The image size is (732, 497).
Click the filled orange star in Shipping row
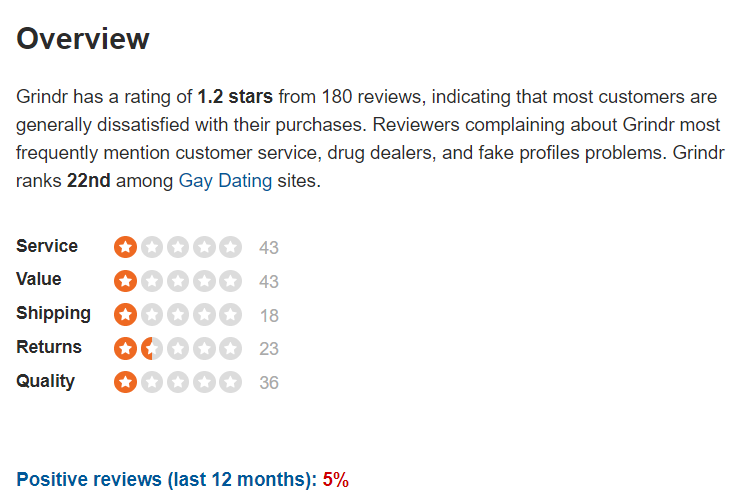click(125, 315)
